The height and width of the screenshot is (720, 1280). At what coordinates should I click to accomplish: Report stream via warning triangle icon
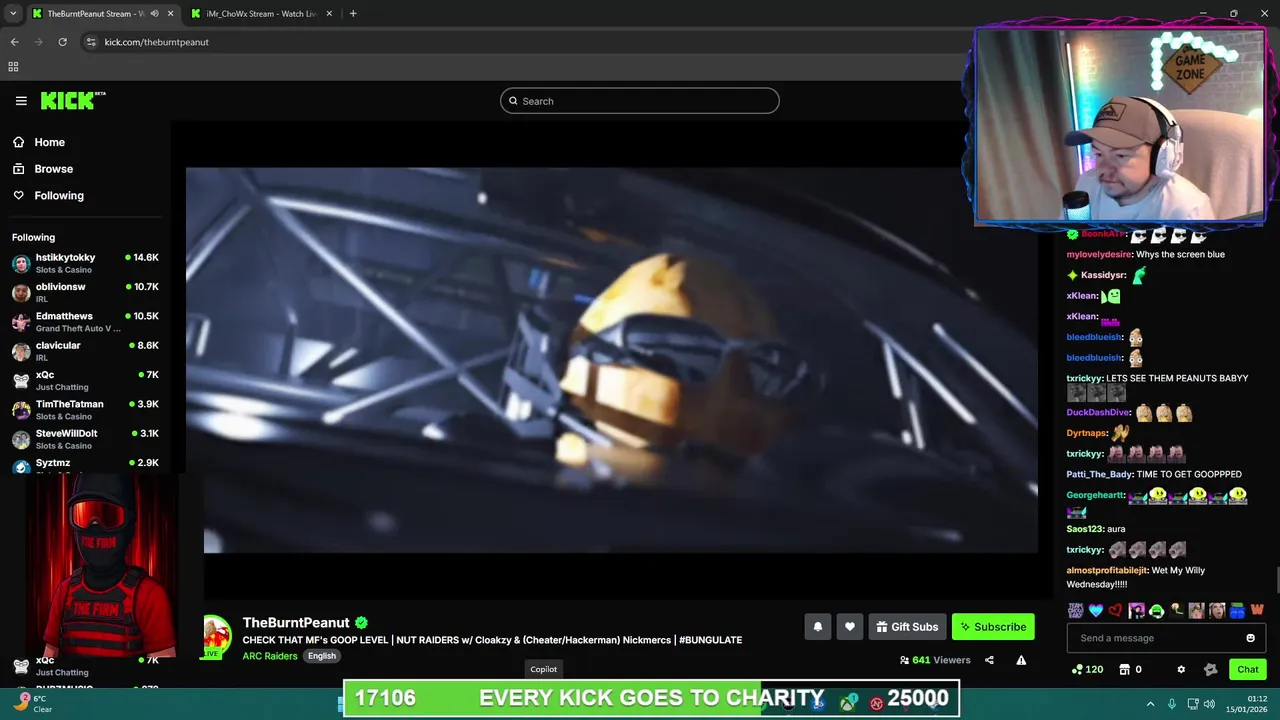coord(1021,660)
